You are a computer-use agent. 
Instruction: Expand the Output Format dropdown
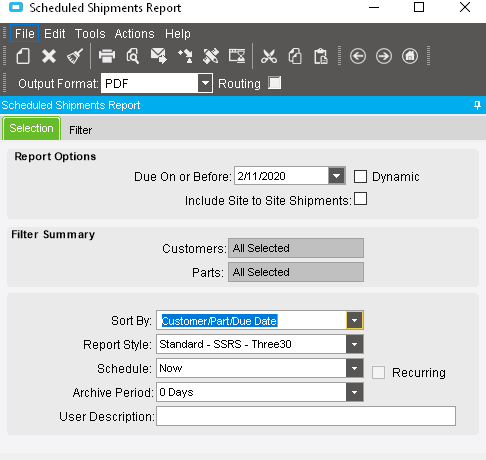coord(205,83)
